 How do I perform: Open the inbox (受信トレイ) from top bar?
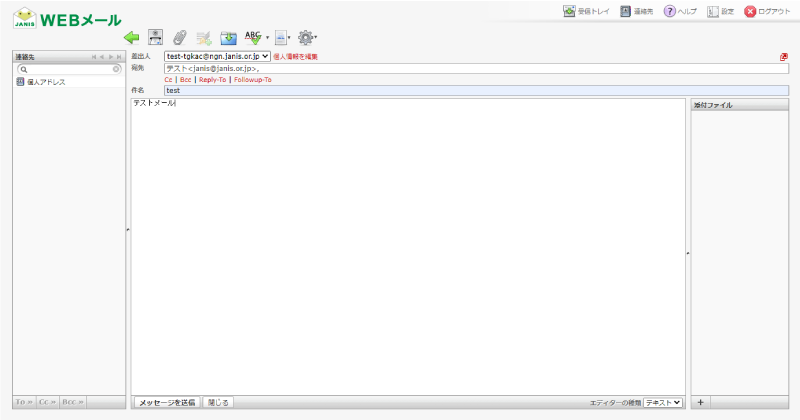click(x=586, y=11)
